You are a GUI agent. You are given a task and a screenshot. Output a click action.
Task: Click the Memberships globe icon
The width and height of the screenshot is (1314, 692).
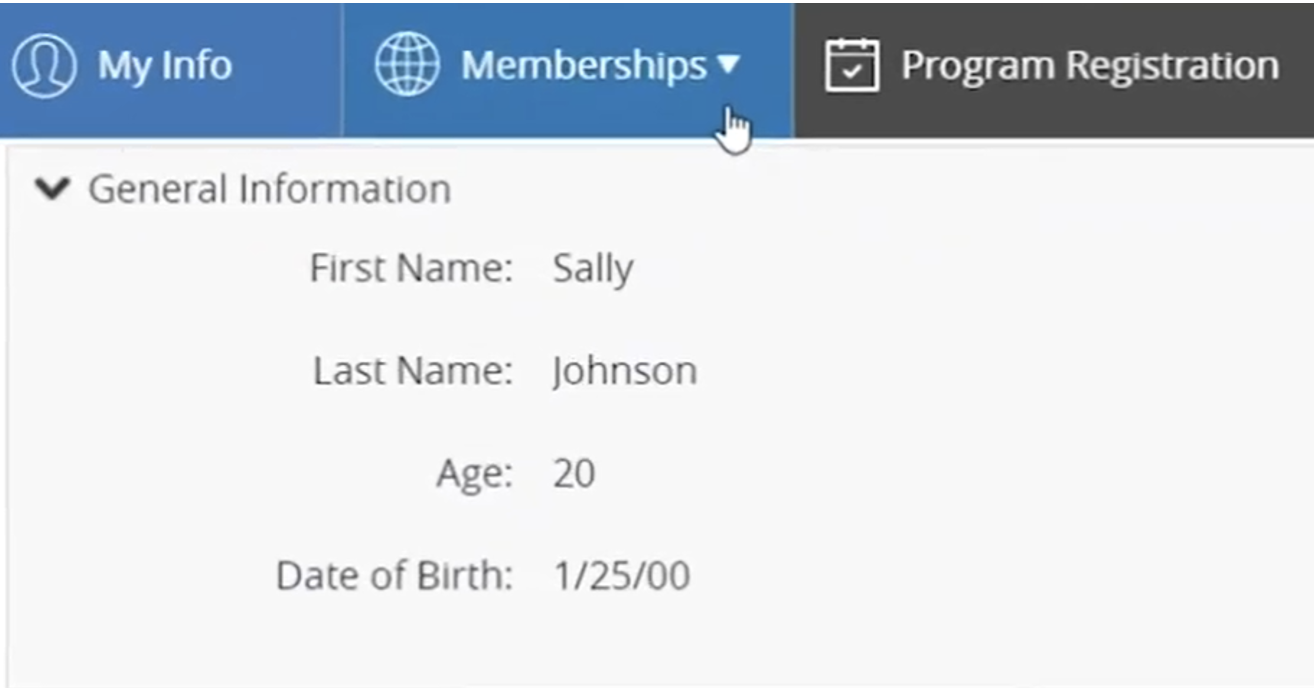(x=407, y=65)
